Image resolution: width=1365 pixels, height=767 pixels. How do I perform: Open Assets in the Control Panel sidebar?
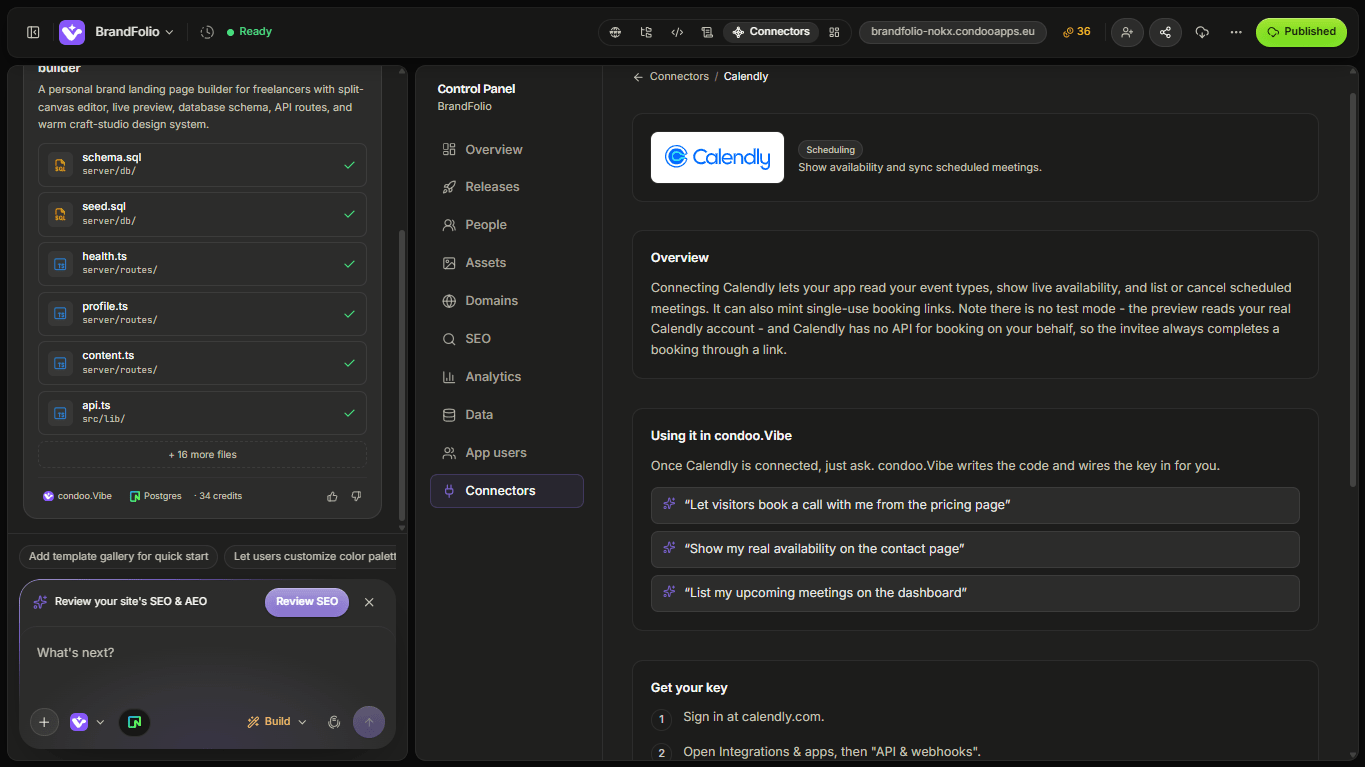pos(507,263)
